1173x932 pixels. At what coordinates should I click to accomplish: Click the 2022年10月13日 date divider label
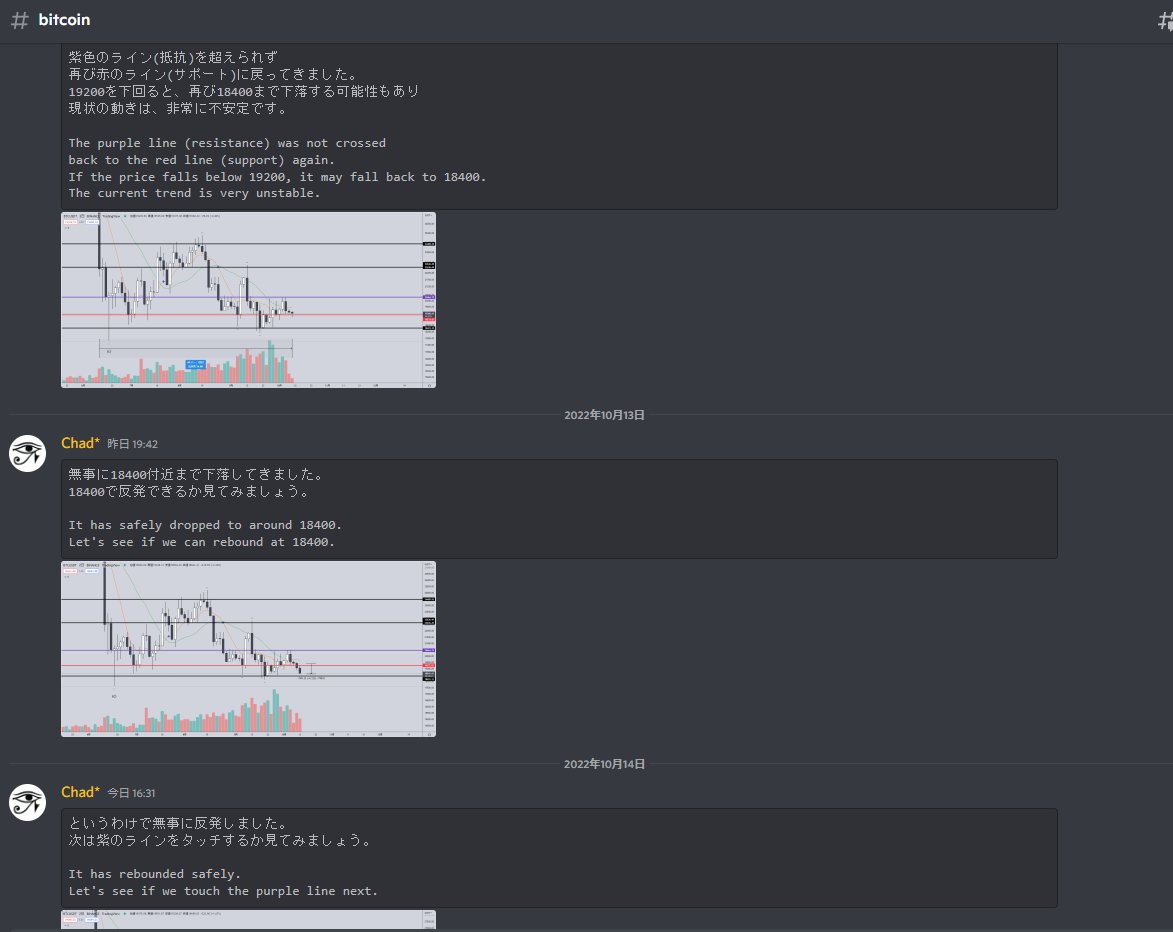tap(604, 415)
